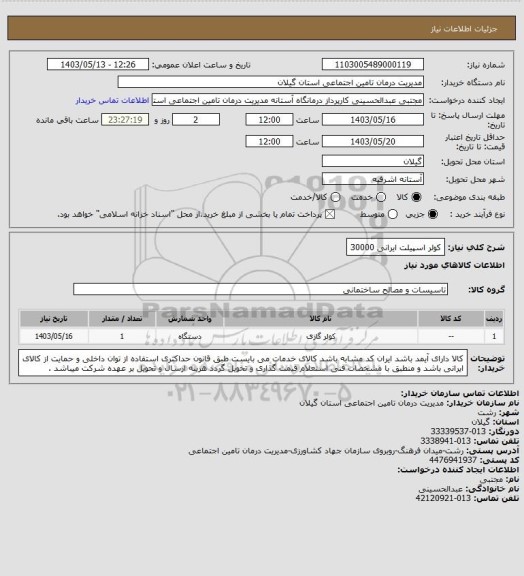Click the general description field کولر اسپیلت ایرانی 30000

[x=395, y=247]
